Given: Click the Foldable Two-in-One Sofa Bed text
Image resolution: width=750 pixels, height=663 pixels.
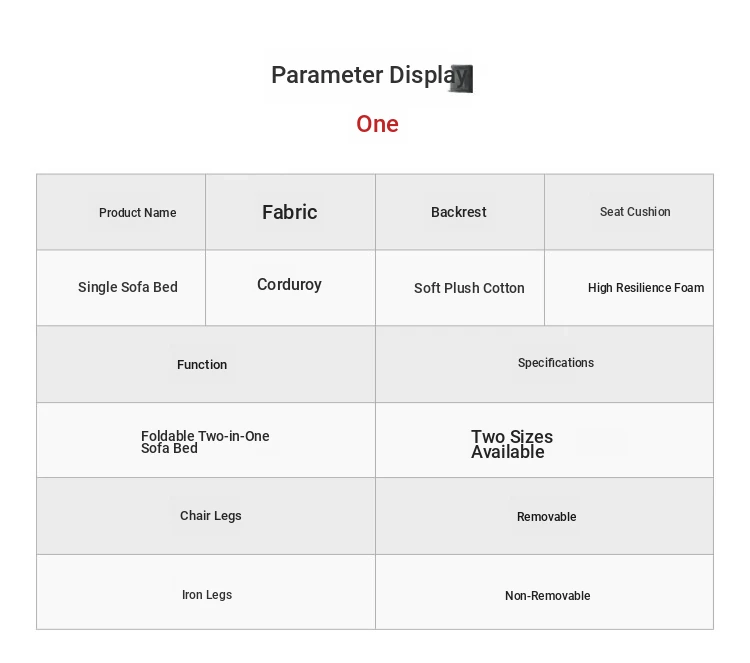Looking at the screenshot, I should click(x=205, y=442).
